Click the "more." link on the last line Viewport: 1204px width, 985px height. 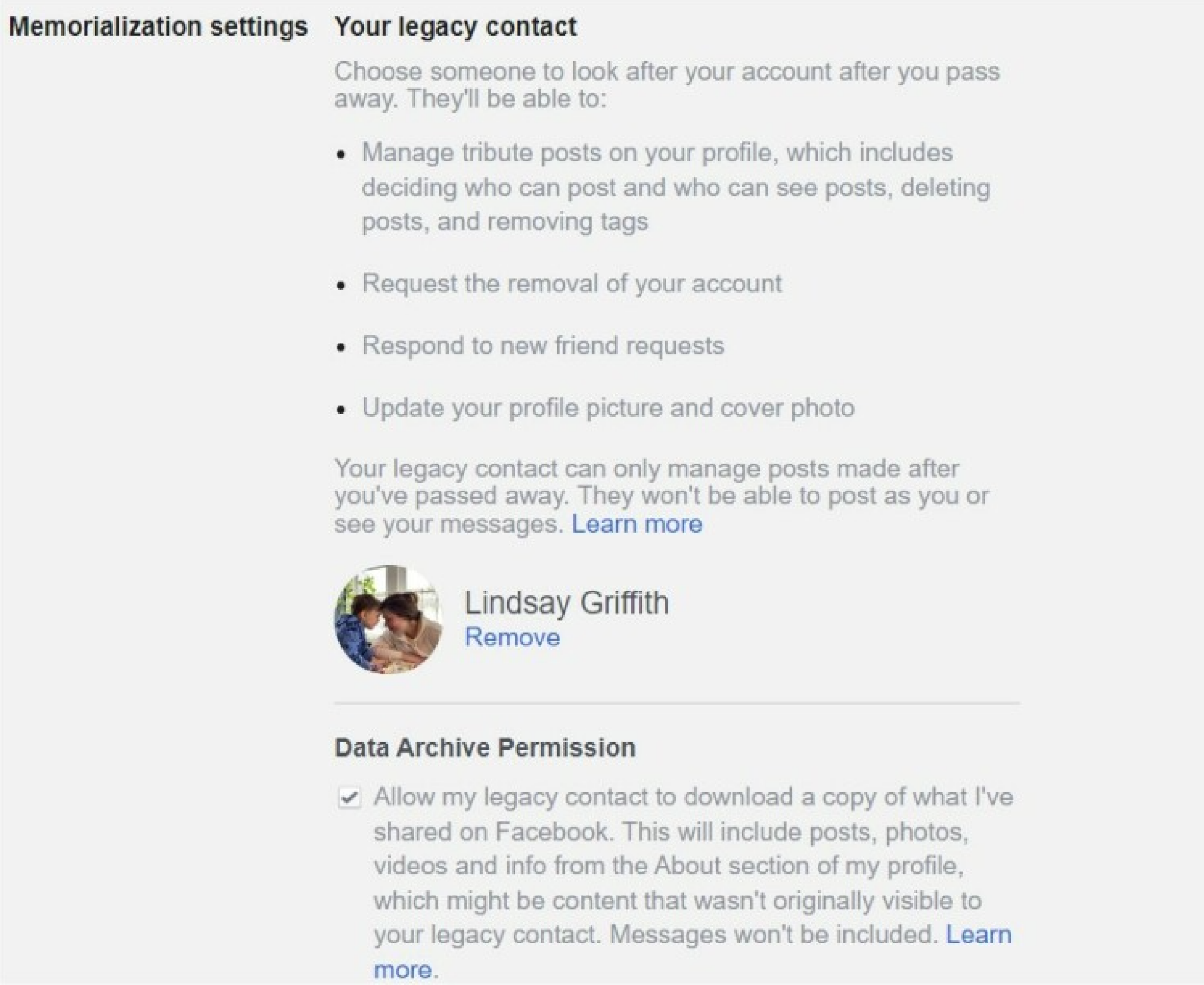(x=402, y=969)
